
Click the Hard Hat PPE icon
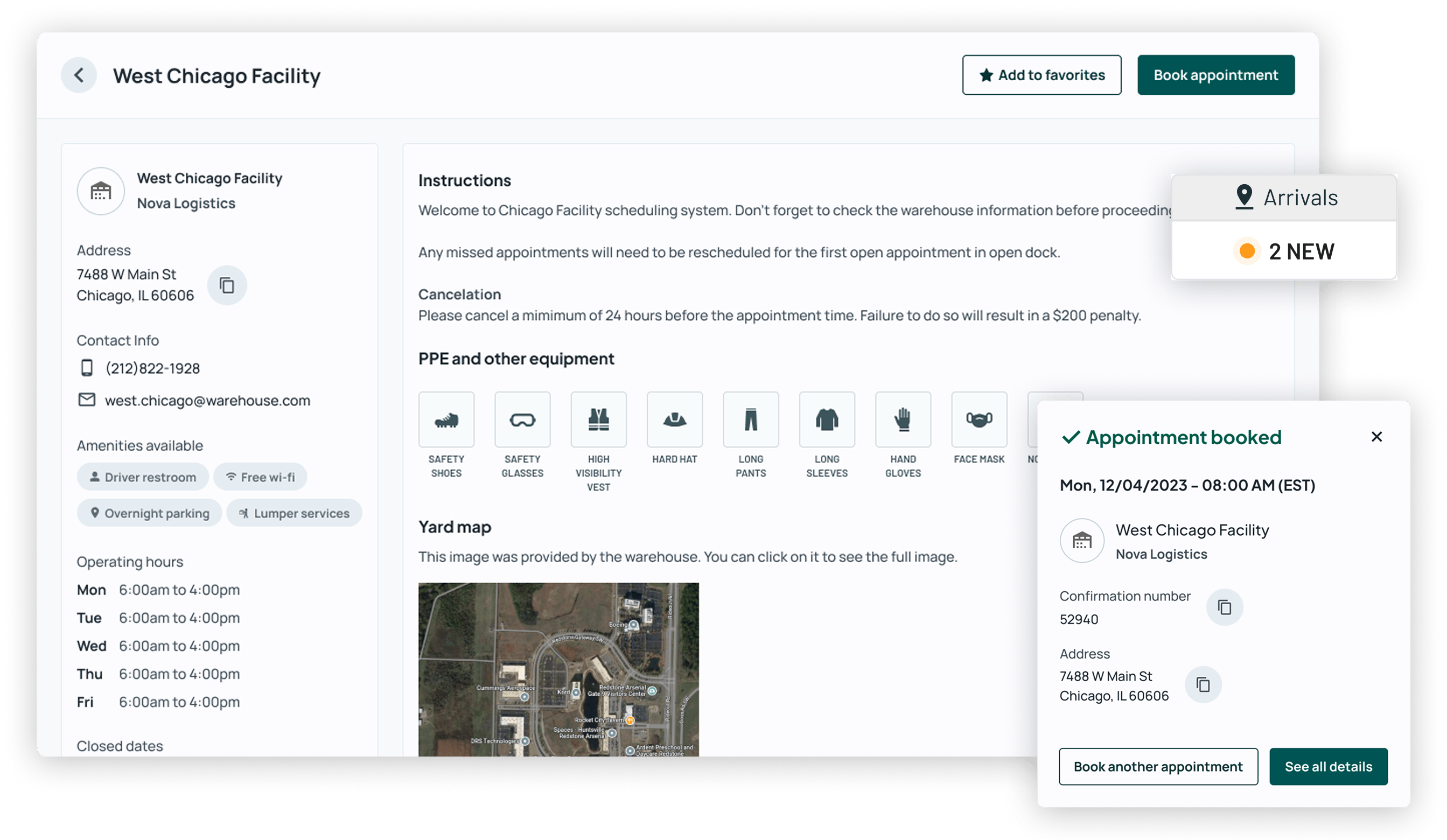point(674,419)
